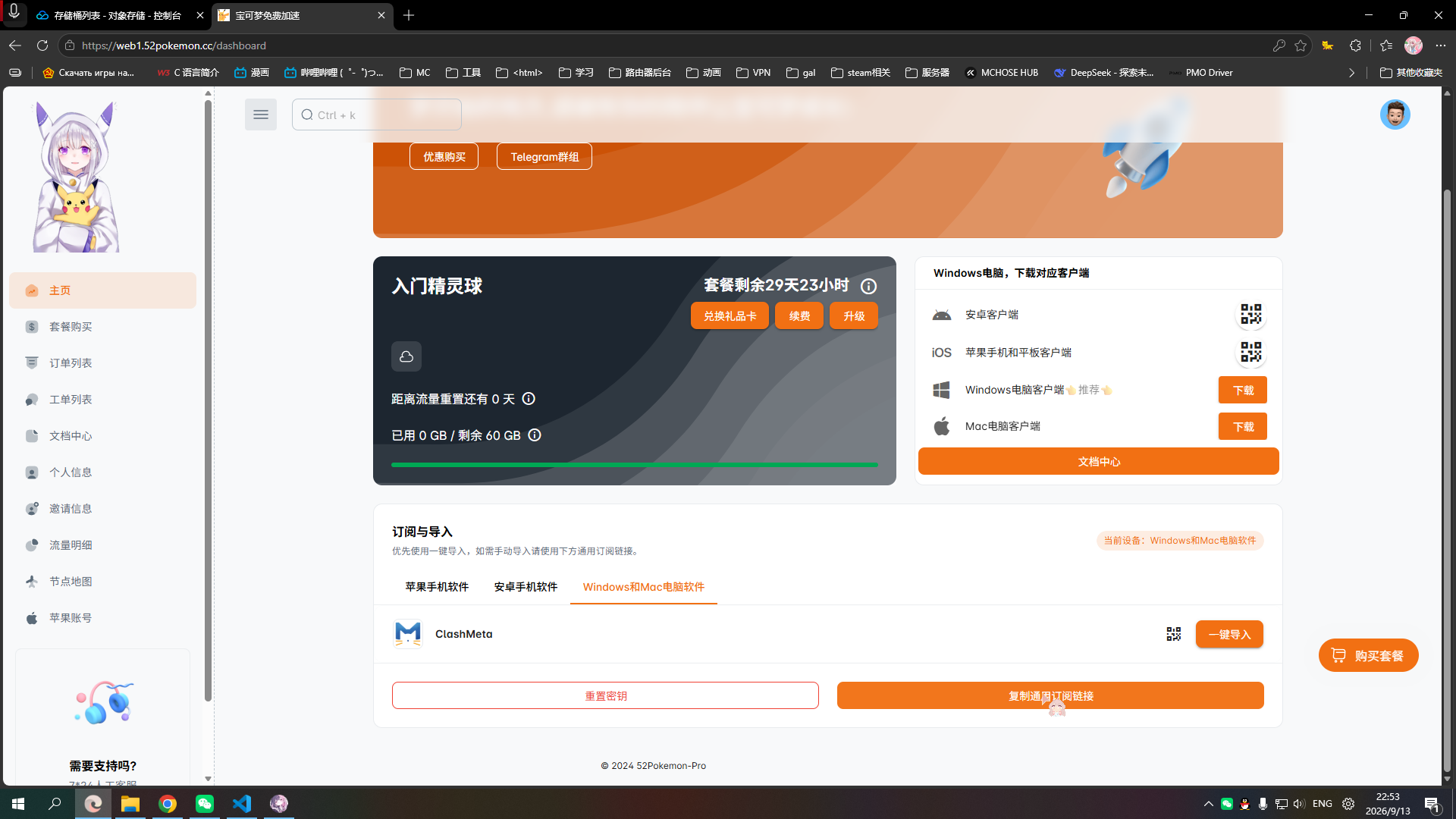This screenshot has width=1456, height=819.
Task: Open 订单列表 in the sidebar
Action: tap(102, 363)
